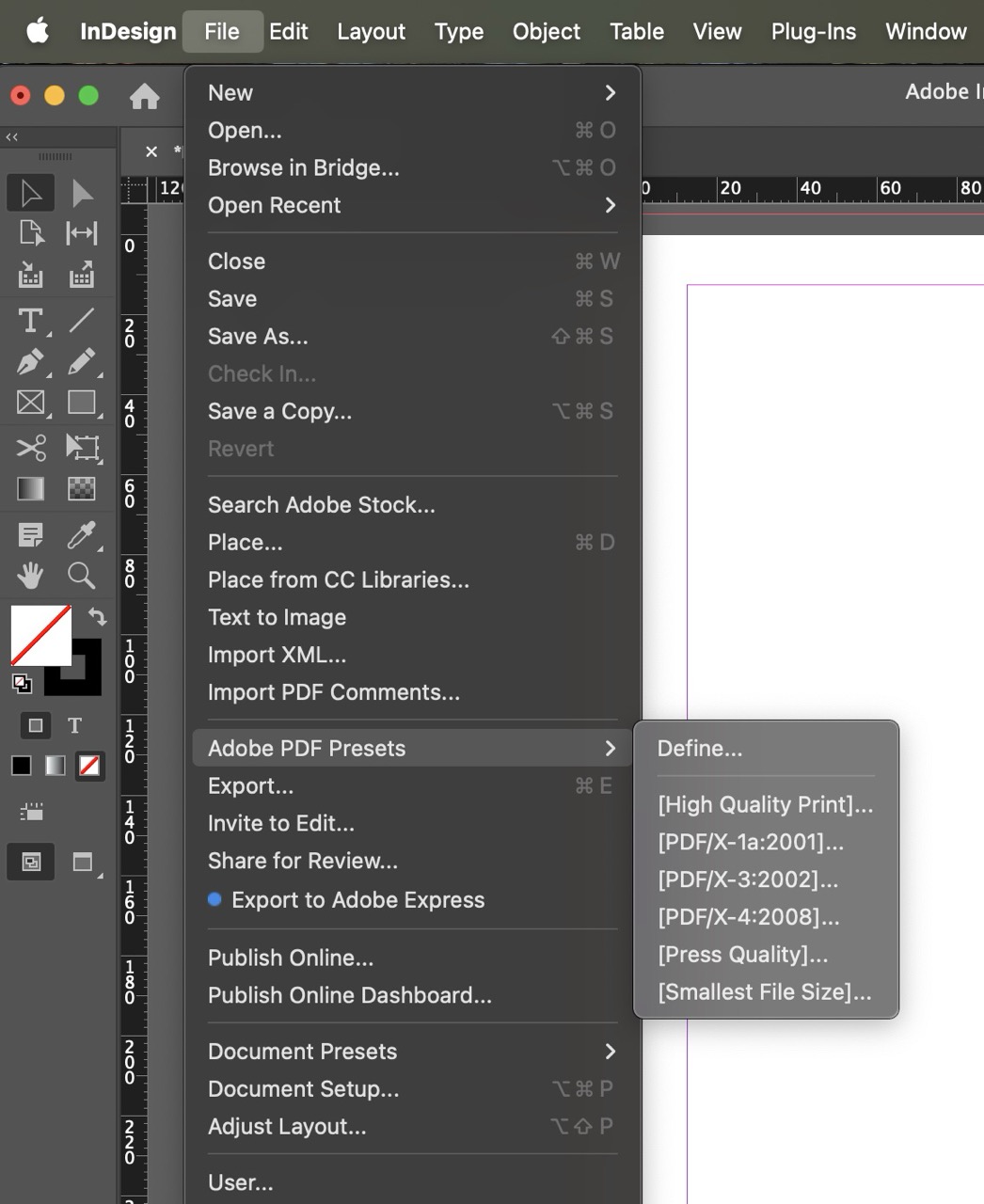Screen dimensions: 984x1204
Task: Choose Save As from File menu
Action: pyautogui.click(x=412, y=336)
